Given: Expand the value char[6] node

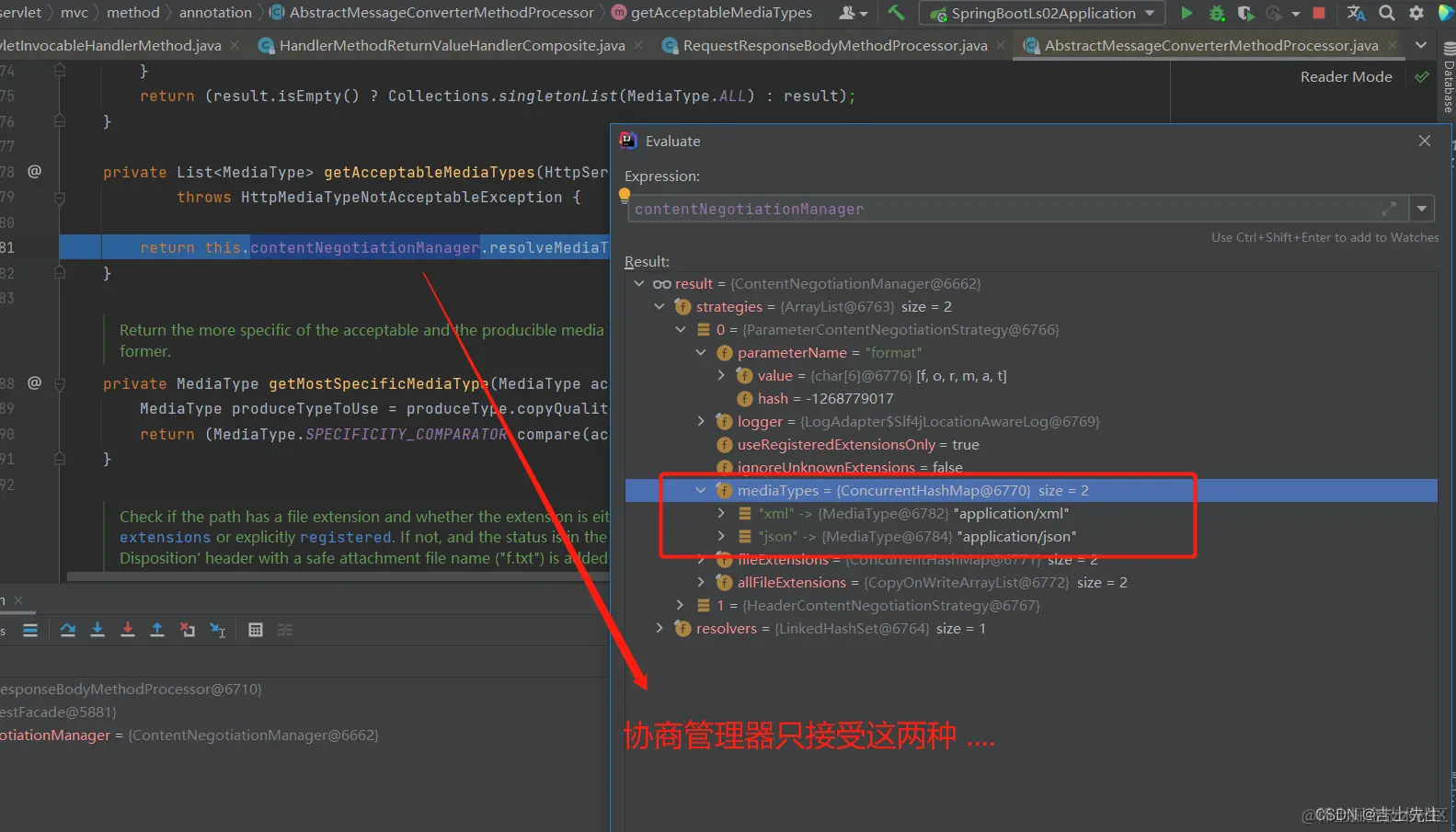Looking at the screenshot, I should coord(722,375).
